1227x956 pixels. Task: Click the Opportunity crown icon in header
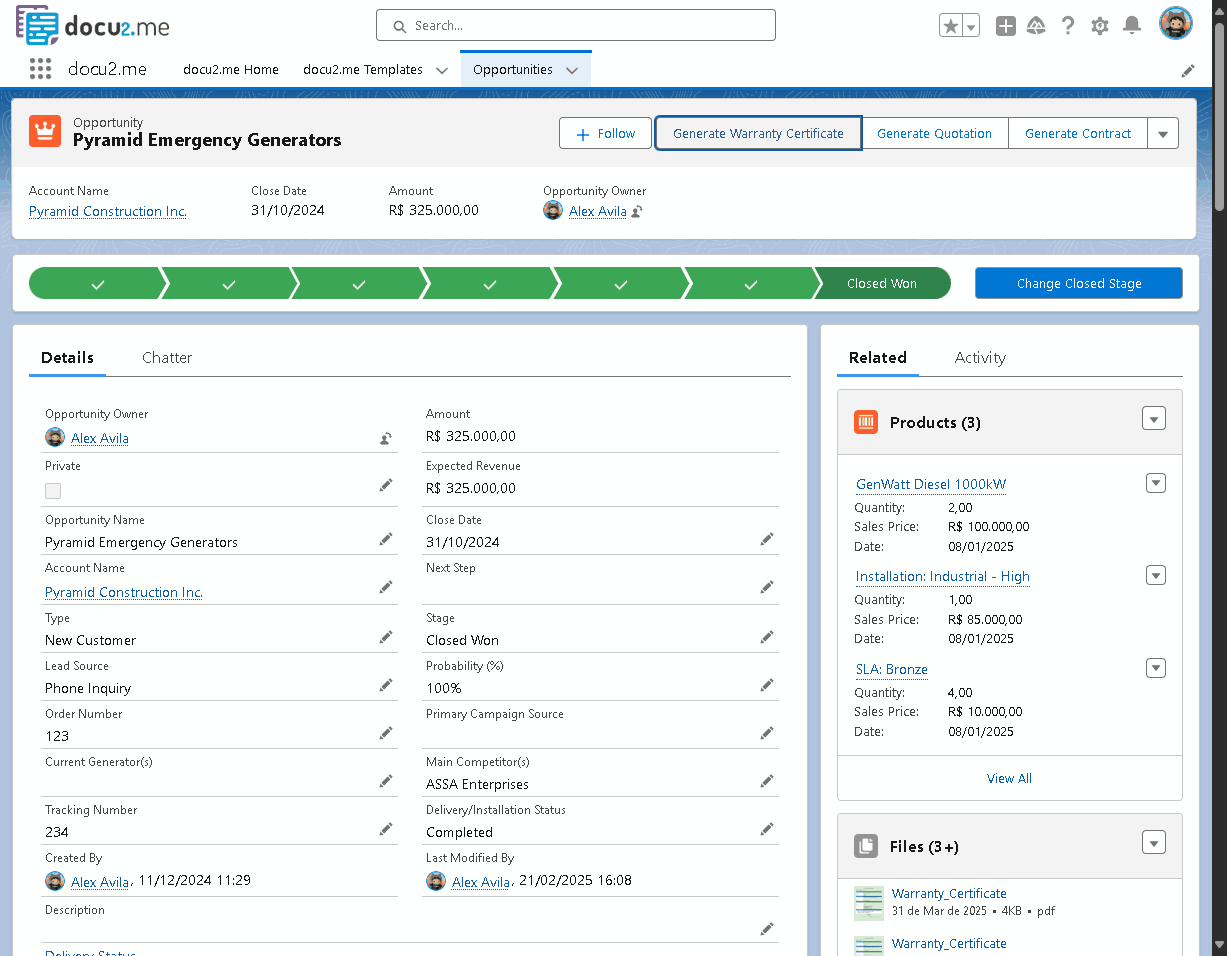pyautogui.click(x=45, y=131)
